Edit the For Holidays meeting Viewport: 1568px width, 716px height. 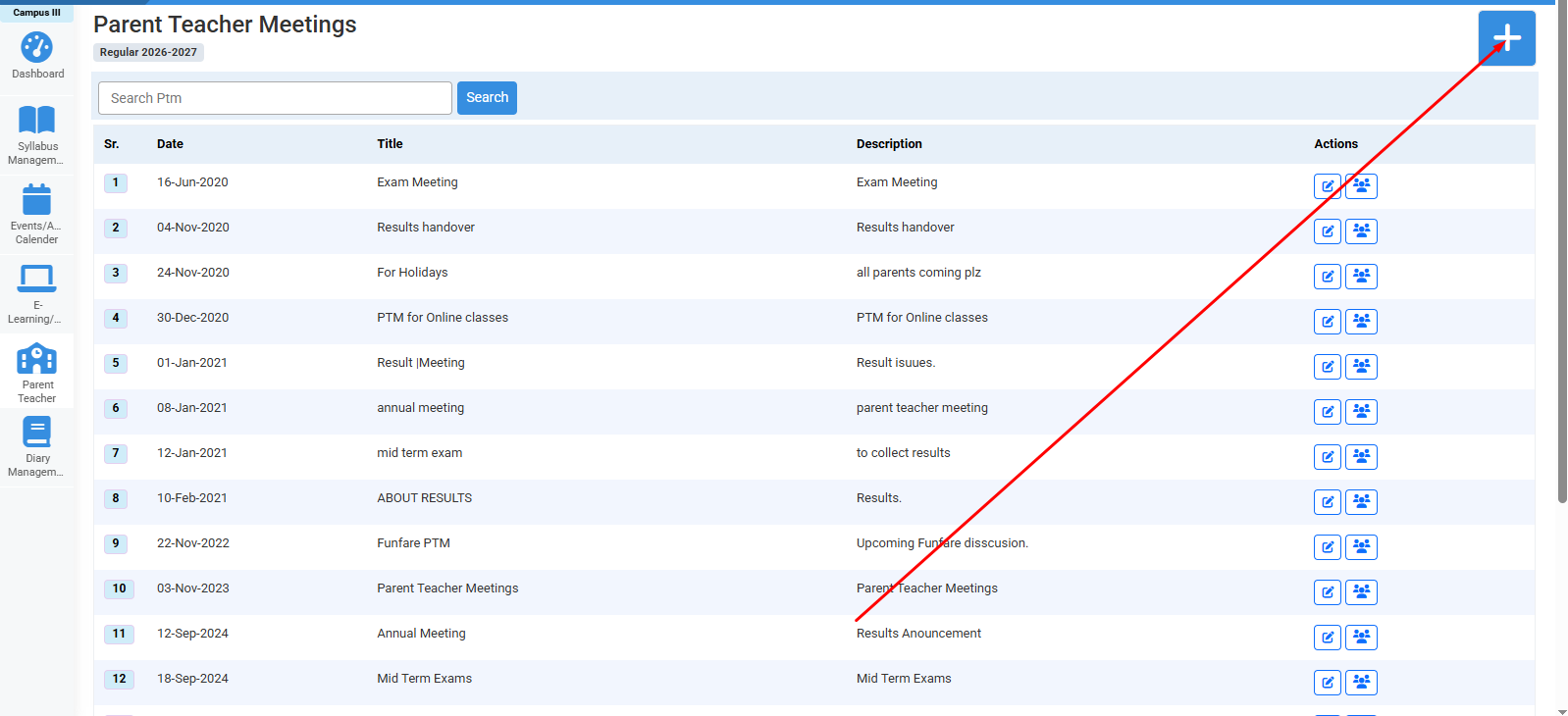point(1327,277)
